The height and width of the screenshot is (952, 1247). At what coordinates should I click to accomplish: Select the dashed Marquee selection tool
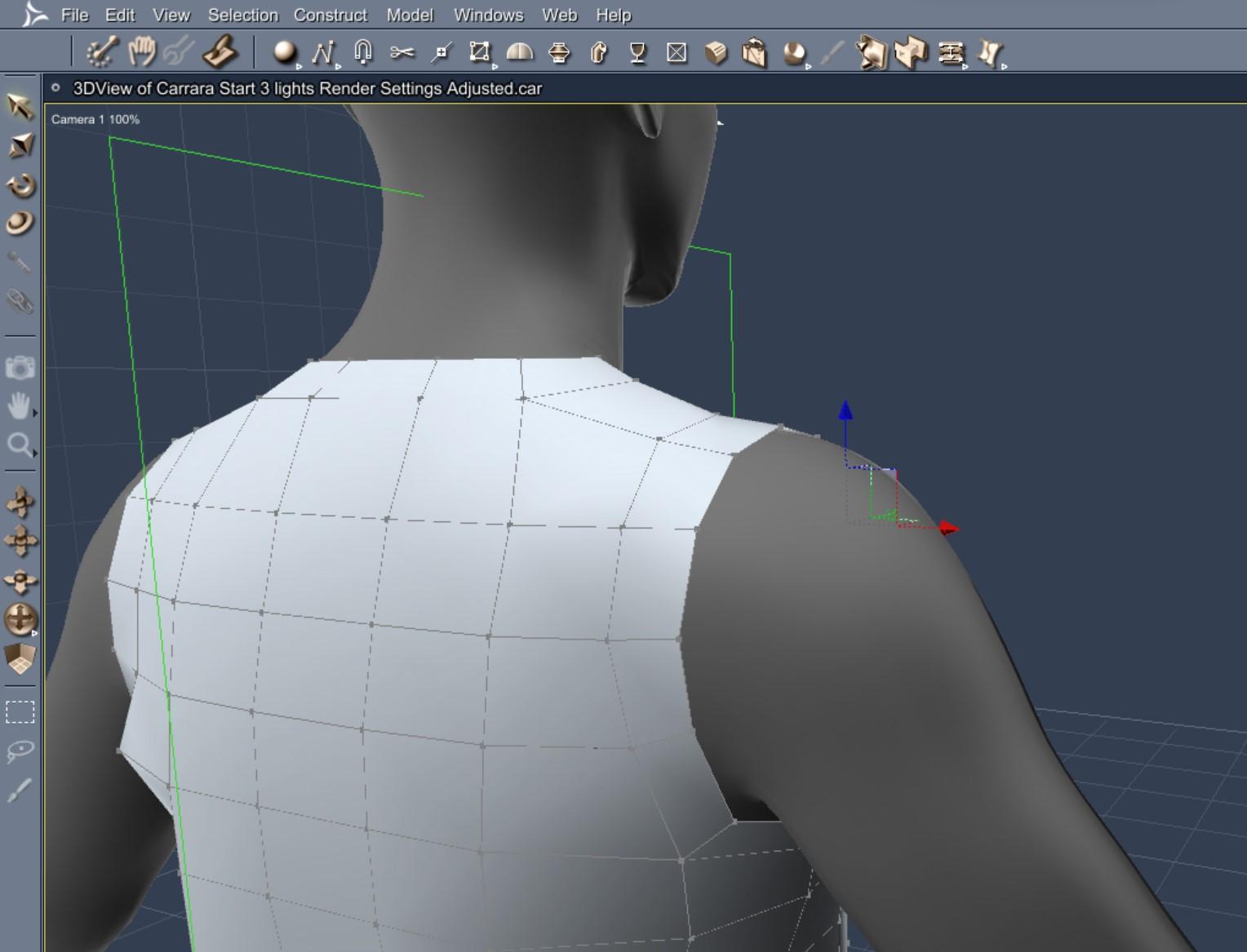[x=20, y=712]
